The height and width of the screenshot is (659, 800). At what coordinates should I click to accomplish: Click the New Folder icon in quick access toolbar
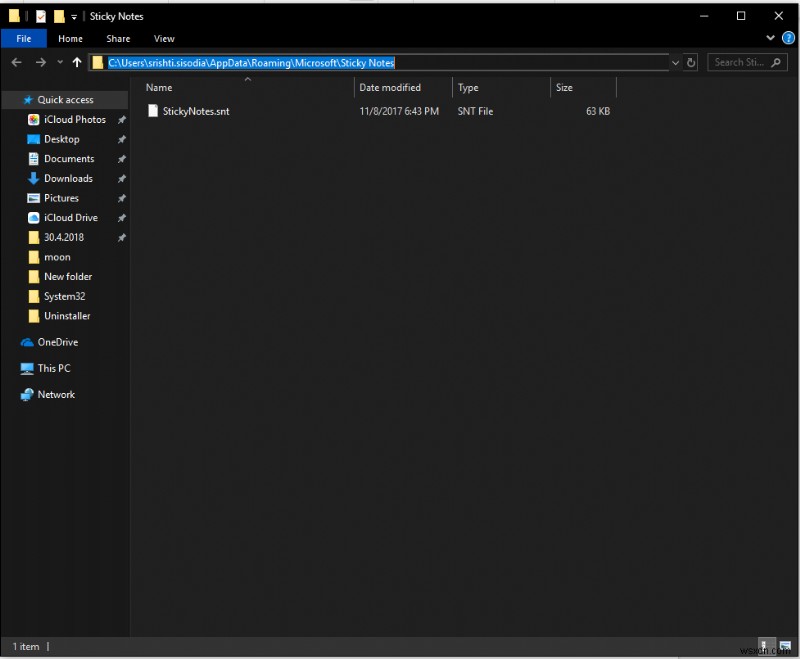(x=58, y=16)
